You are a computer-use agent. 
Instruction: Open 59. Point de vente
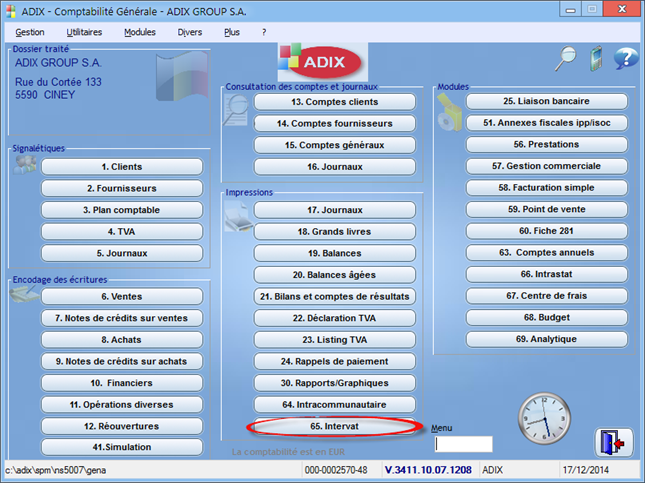coord(547,209)
